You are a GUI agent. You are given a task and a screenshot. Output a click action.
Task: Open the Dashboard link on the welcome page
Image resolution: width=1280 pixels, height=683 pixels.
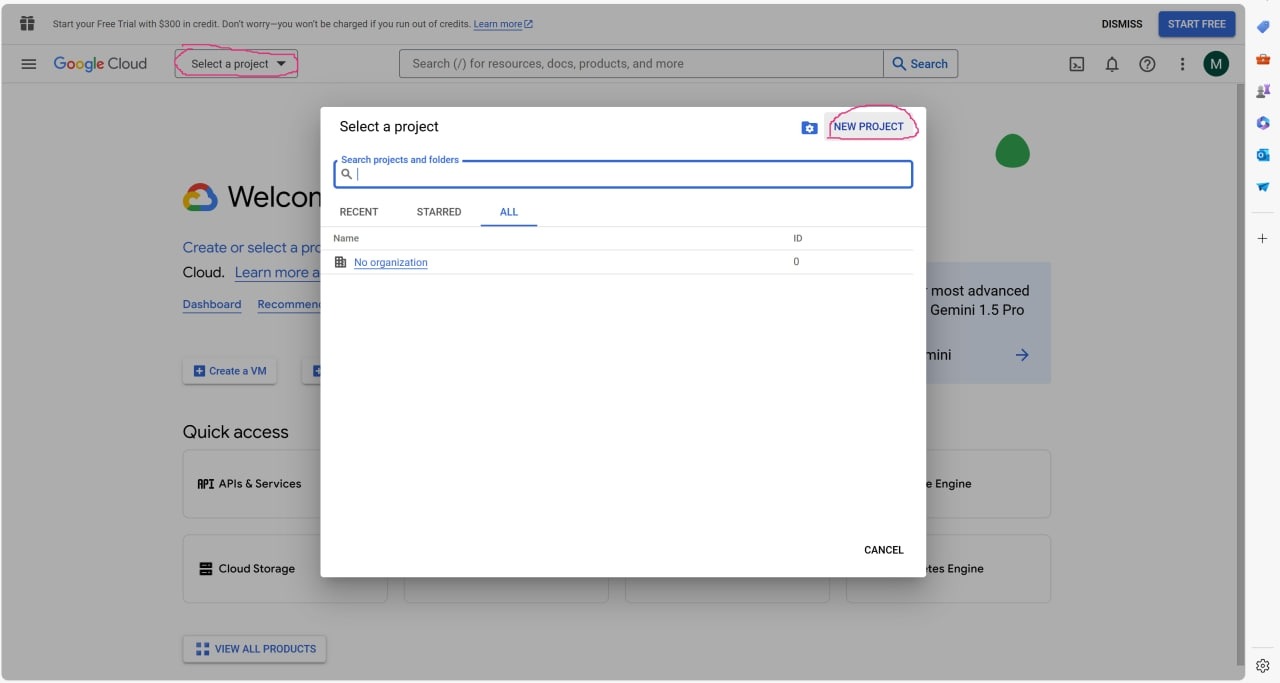tap(212, 304)
